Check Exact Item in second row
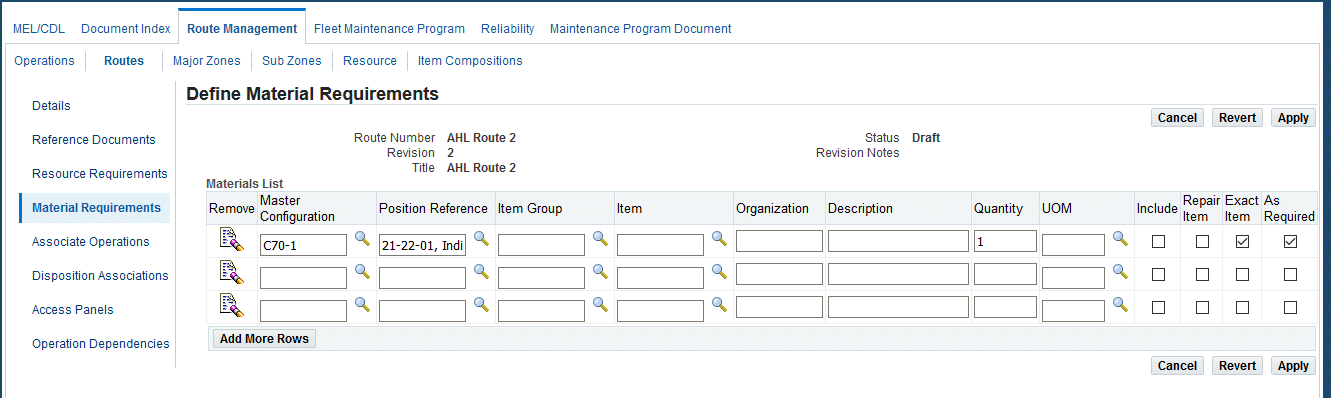Viewport: 1331px width, 398px height. [1242, 274]
